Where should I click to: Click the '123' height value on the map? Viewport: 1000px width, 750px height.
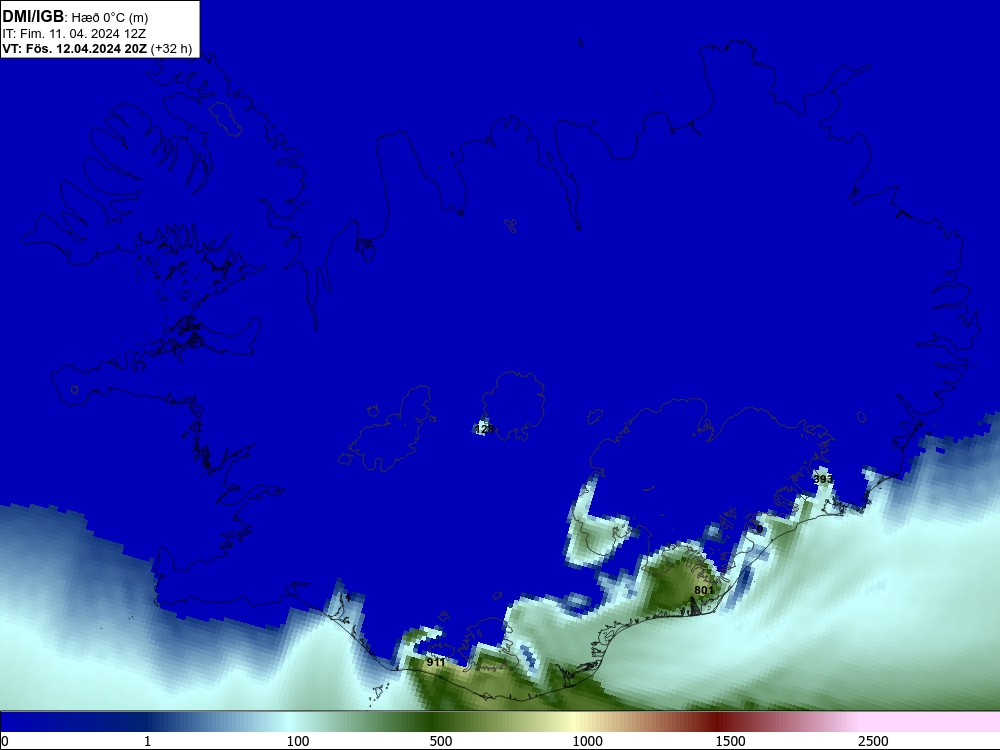click(x=484, y=429)
